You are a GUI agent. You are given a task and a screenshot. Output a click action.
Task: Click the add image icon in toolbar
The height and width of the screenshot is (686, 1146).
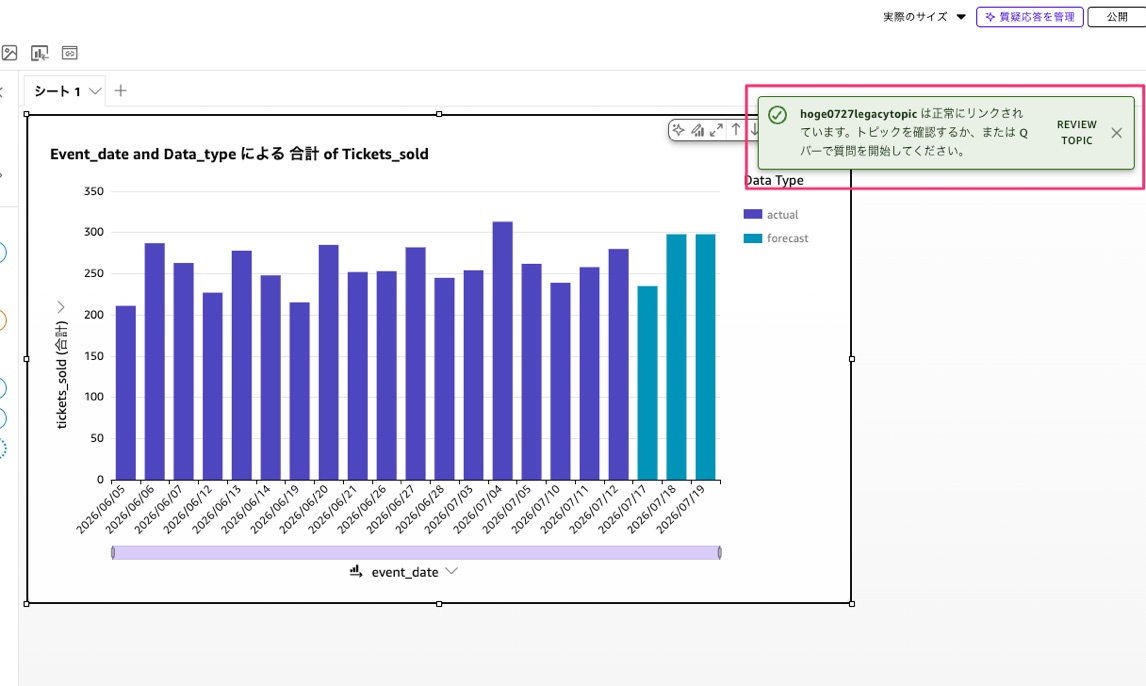[x=10, y=53]
